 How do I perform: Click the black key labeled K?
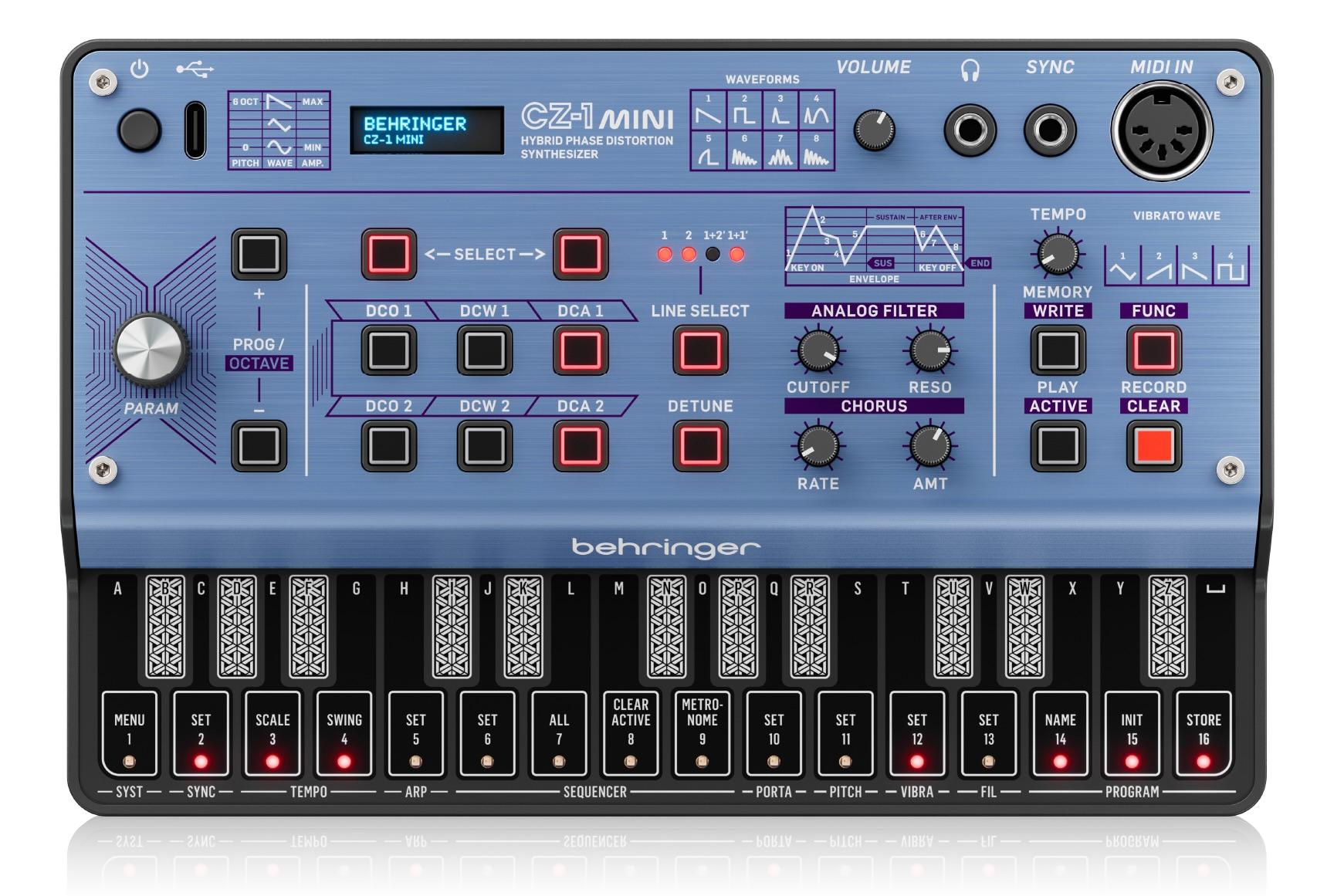point(523,626)
